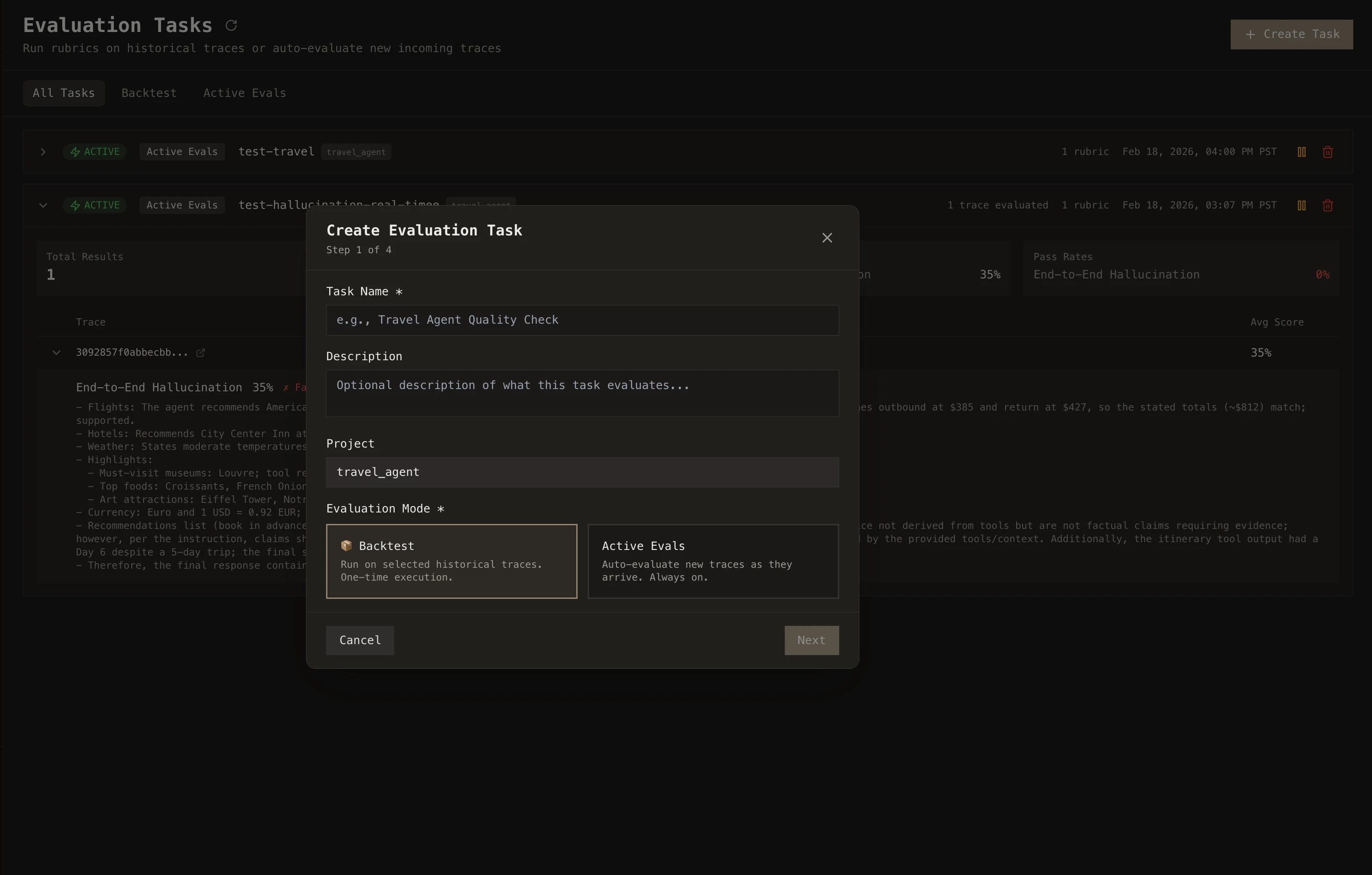1372x875 pixels.
Task: Open trace 3092857f0abbecbb in external link
Action: point(201,352)
